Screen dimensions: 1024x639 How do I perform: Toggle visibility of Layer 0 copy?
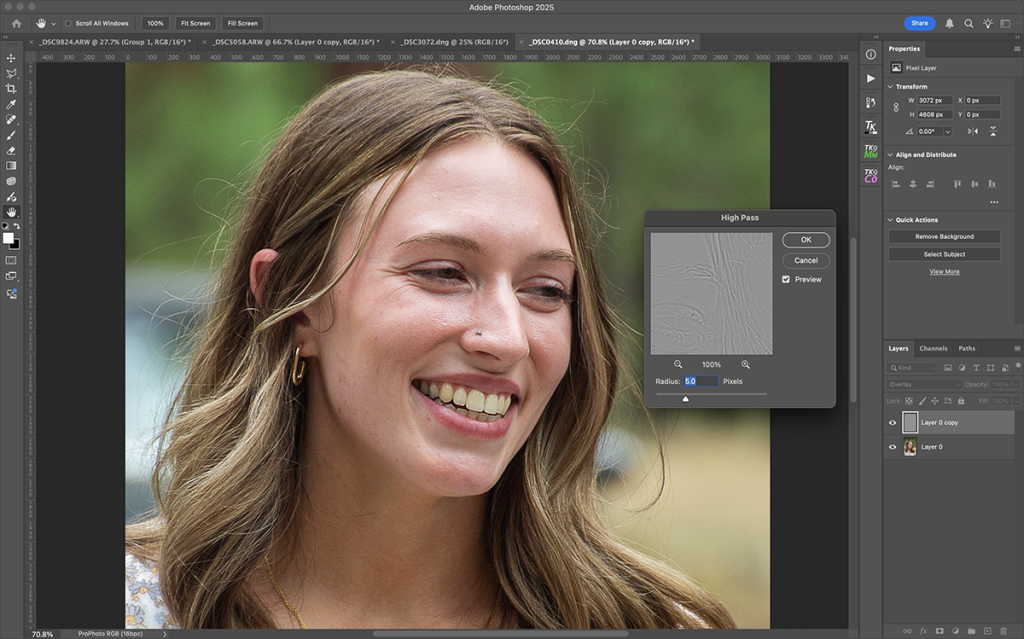[x=893, y=423]
